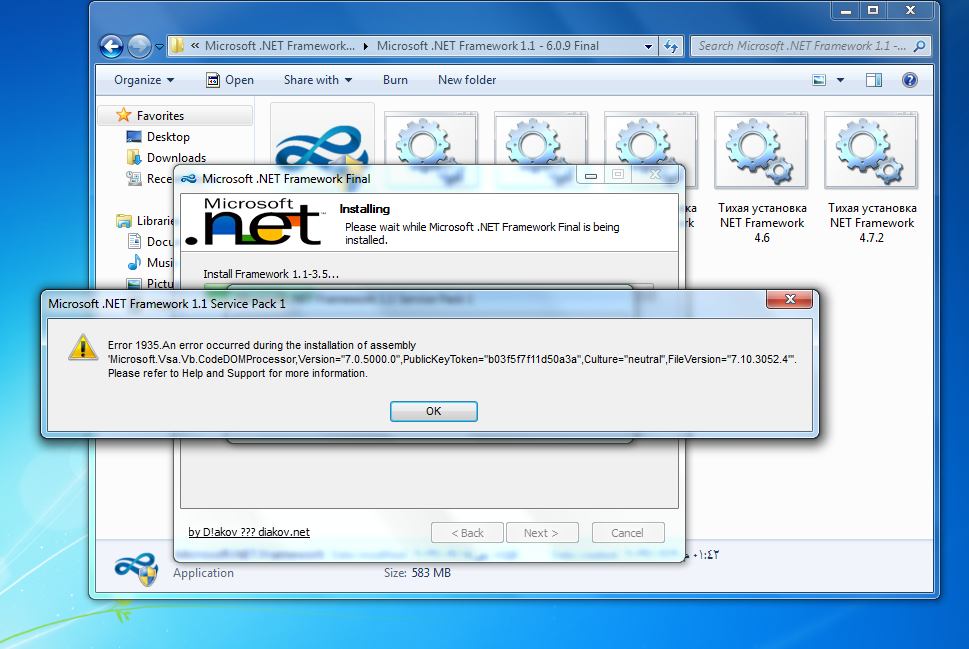The height and width of the screenshot is (649, 969).
Task: Click the 'Microsoft .NET Framework 1.1 - 6.0.9 Final' breadcrumb
Action: click(x=488, y=46)
